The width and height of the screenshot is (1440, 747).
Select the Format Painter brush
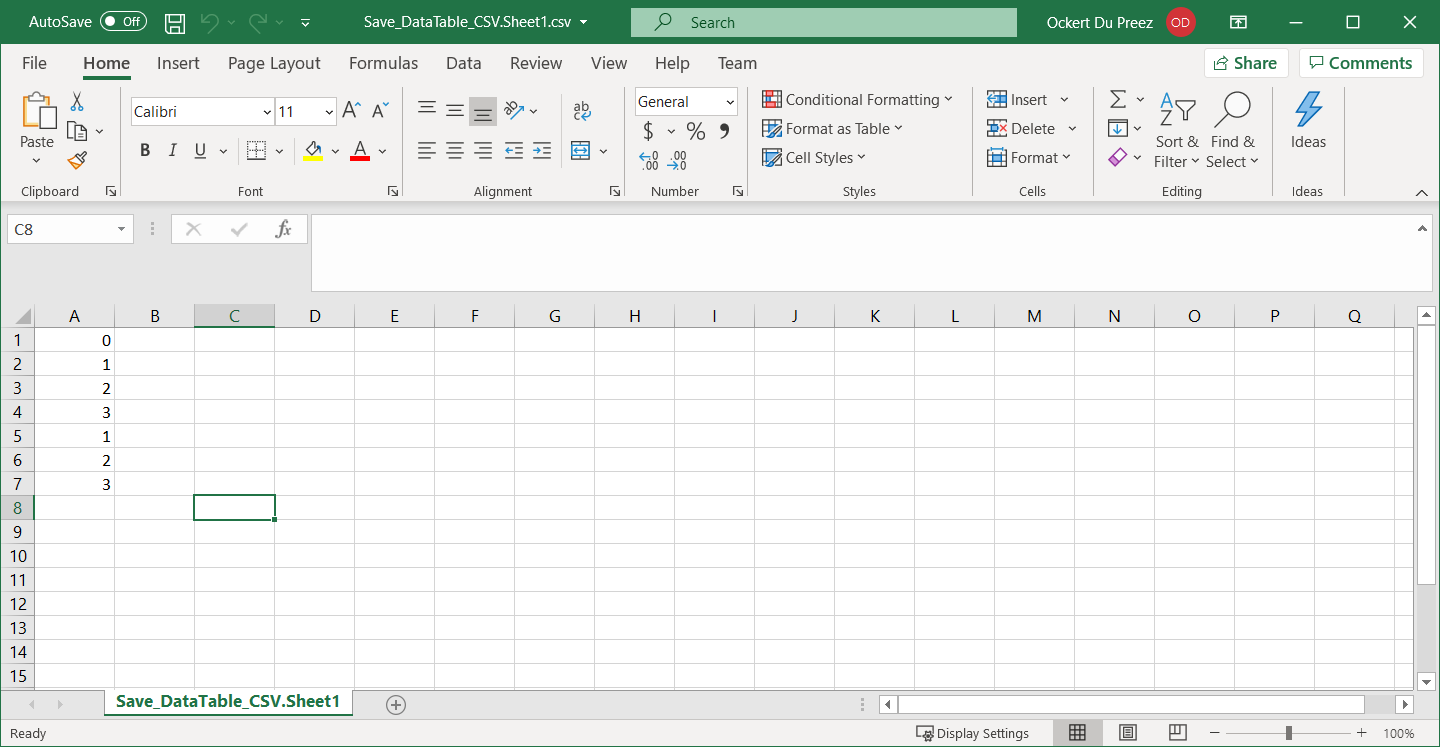[77, 160]
